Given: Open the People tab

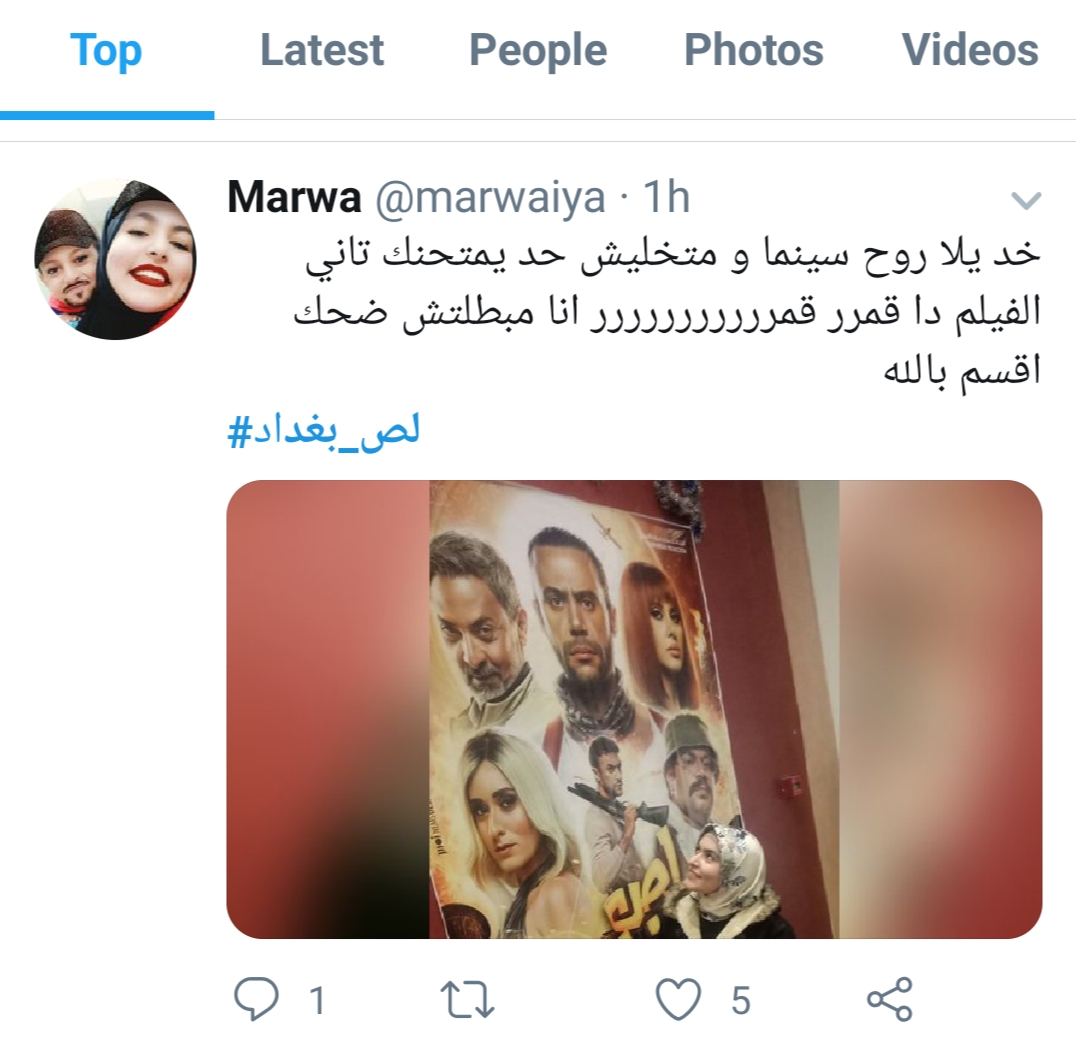Looking at the screenshot, I should click(x=538, y=50).
